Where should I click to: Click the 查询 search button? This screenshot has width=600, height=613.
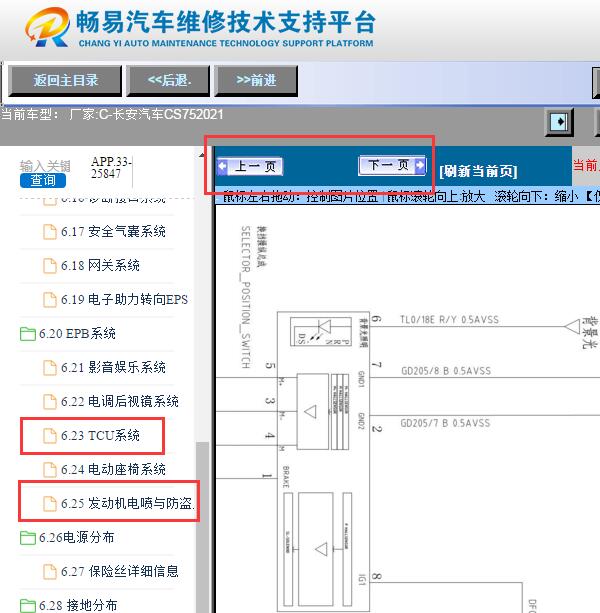click(x=43, y=180)
